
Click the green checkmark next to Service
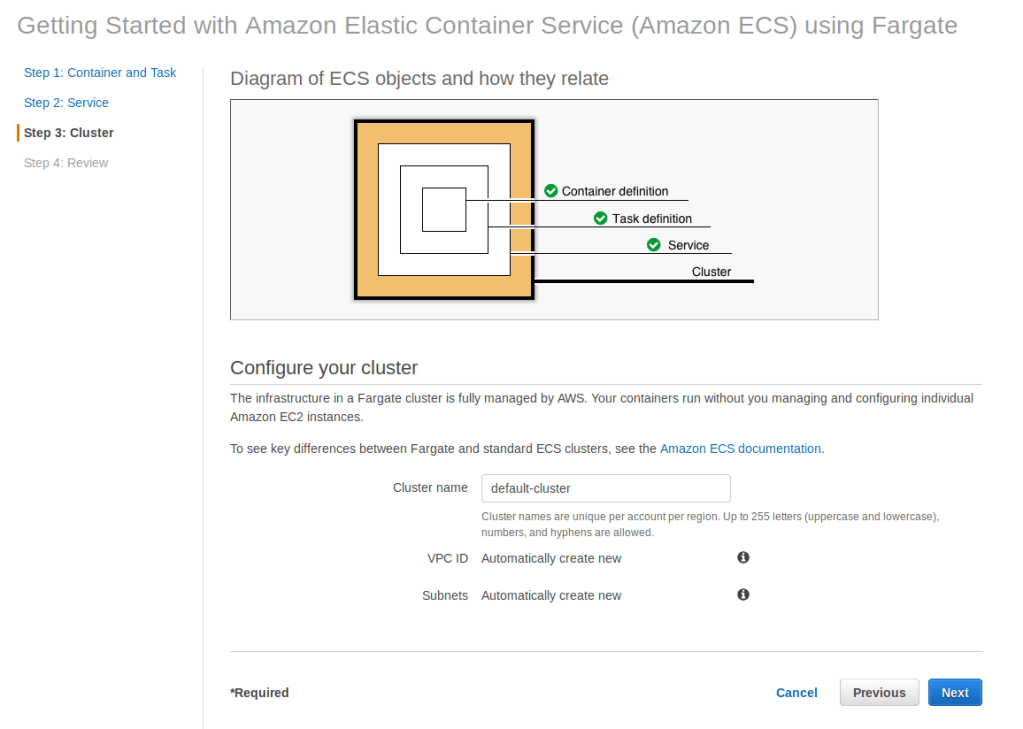coord(654,245)
